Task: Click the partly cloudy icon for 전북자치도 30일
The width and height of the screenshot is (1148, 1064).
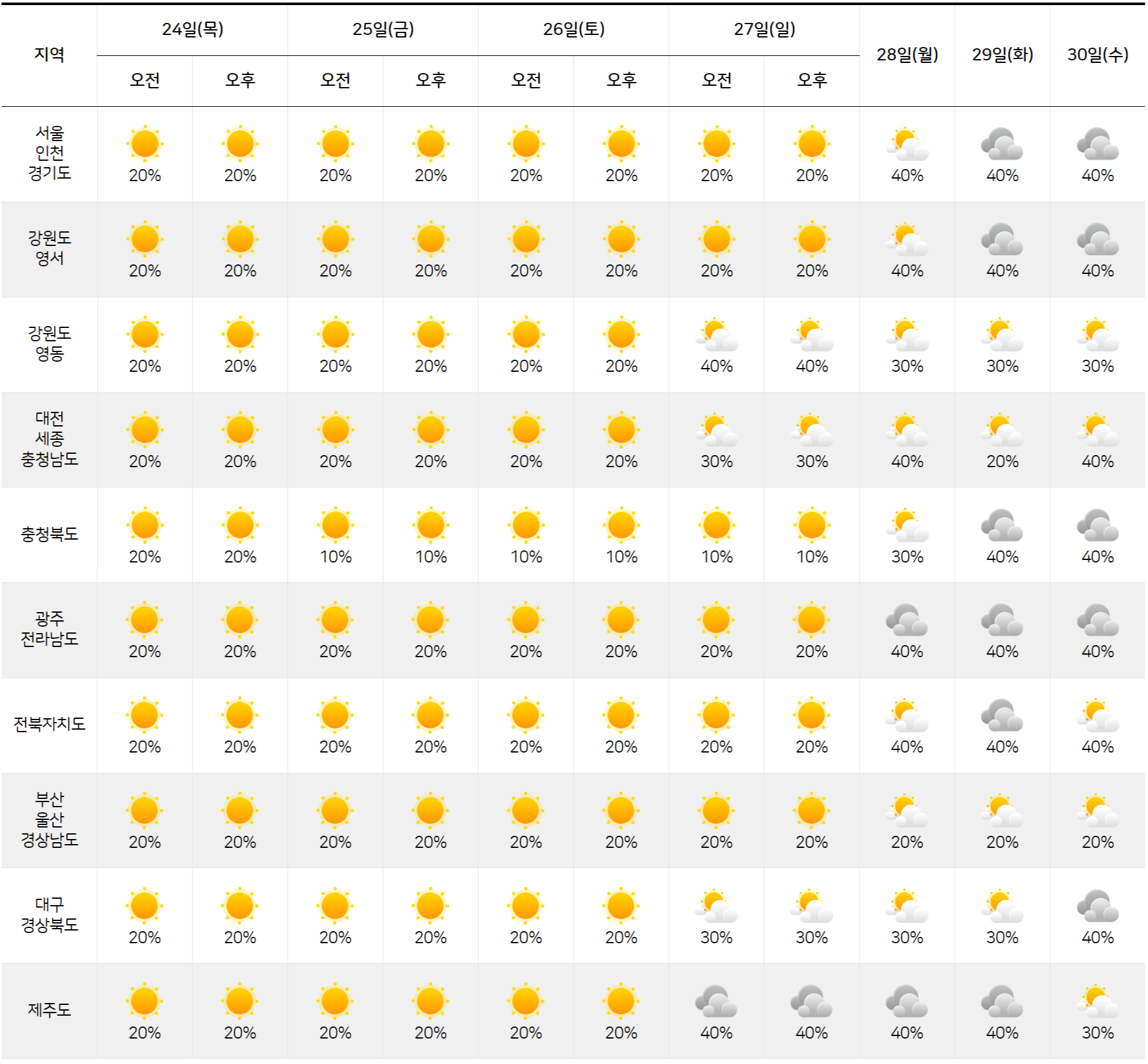Action: [x=1098, y=716]
